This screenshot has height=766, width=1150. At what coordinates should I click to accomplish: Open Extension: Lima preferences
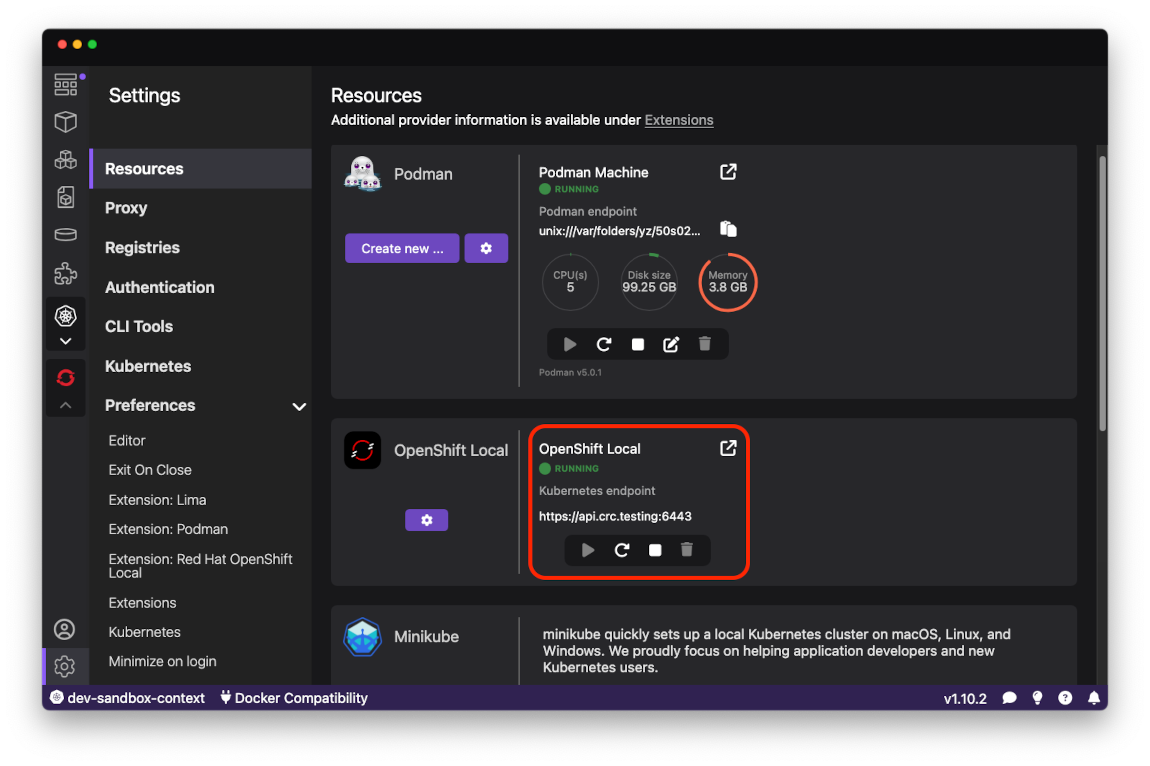[157, 500]
